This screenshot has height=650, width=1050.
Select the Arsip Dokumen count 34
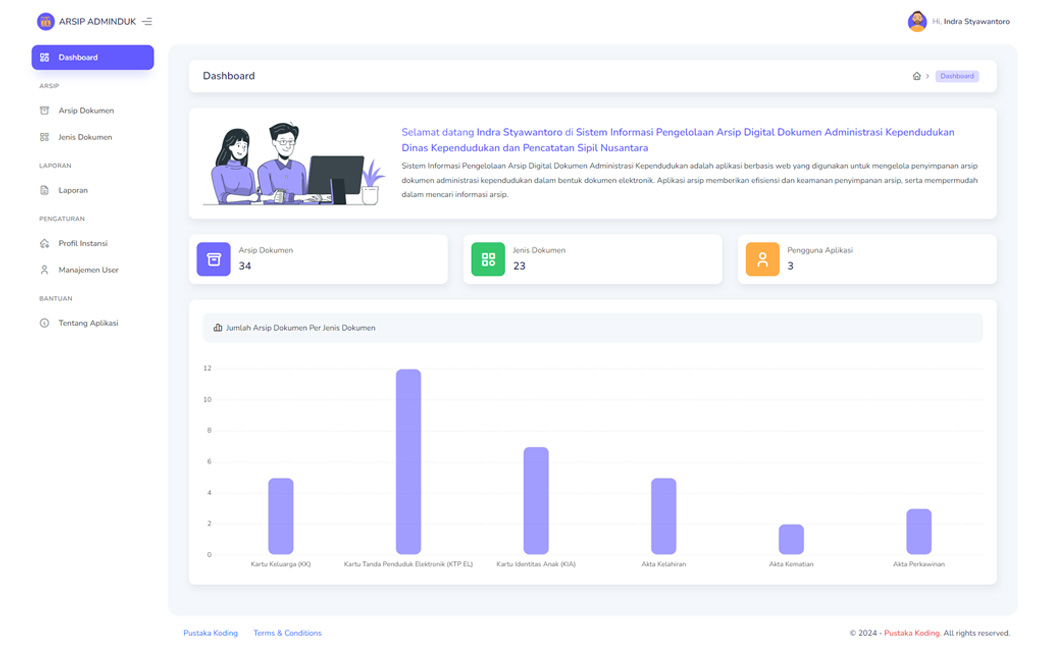coord(245,266)
